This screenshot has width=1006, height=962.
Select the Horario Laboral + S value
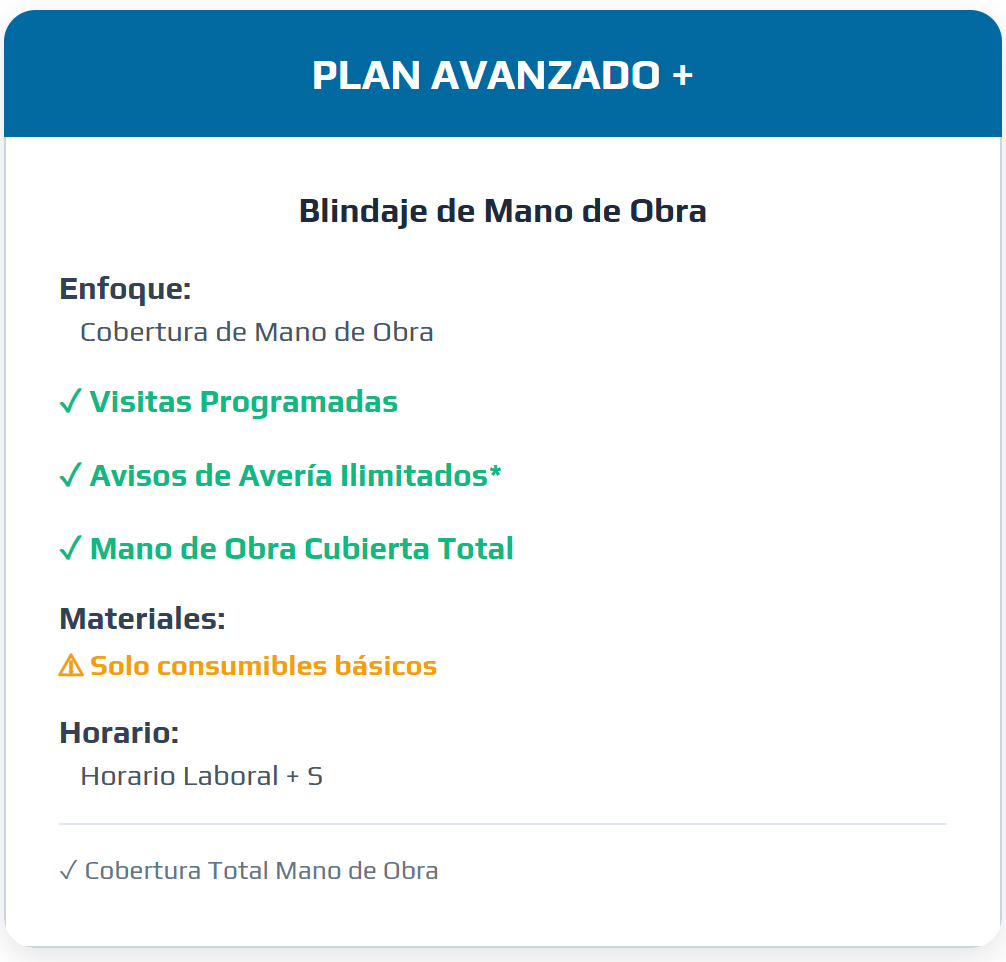point(201,776)
